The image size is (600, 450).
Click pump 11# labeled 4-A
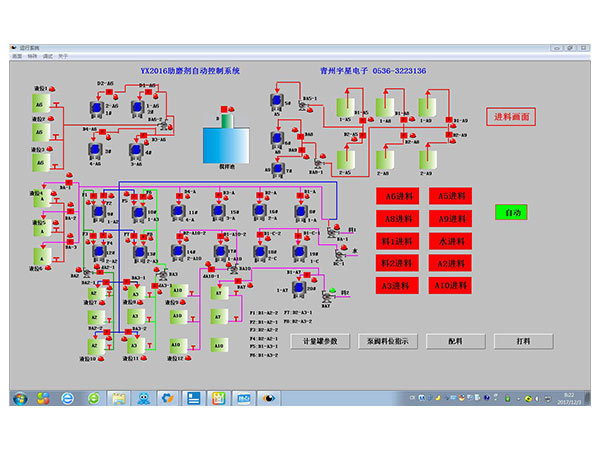[180, 211]
